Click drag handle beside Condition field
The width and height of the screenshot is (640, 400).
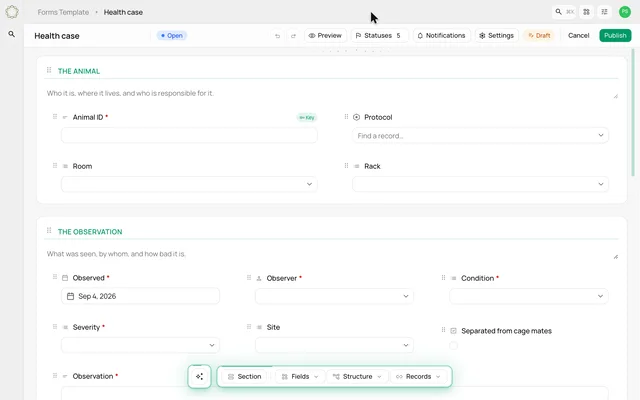443,278
